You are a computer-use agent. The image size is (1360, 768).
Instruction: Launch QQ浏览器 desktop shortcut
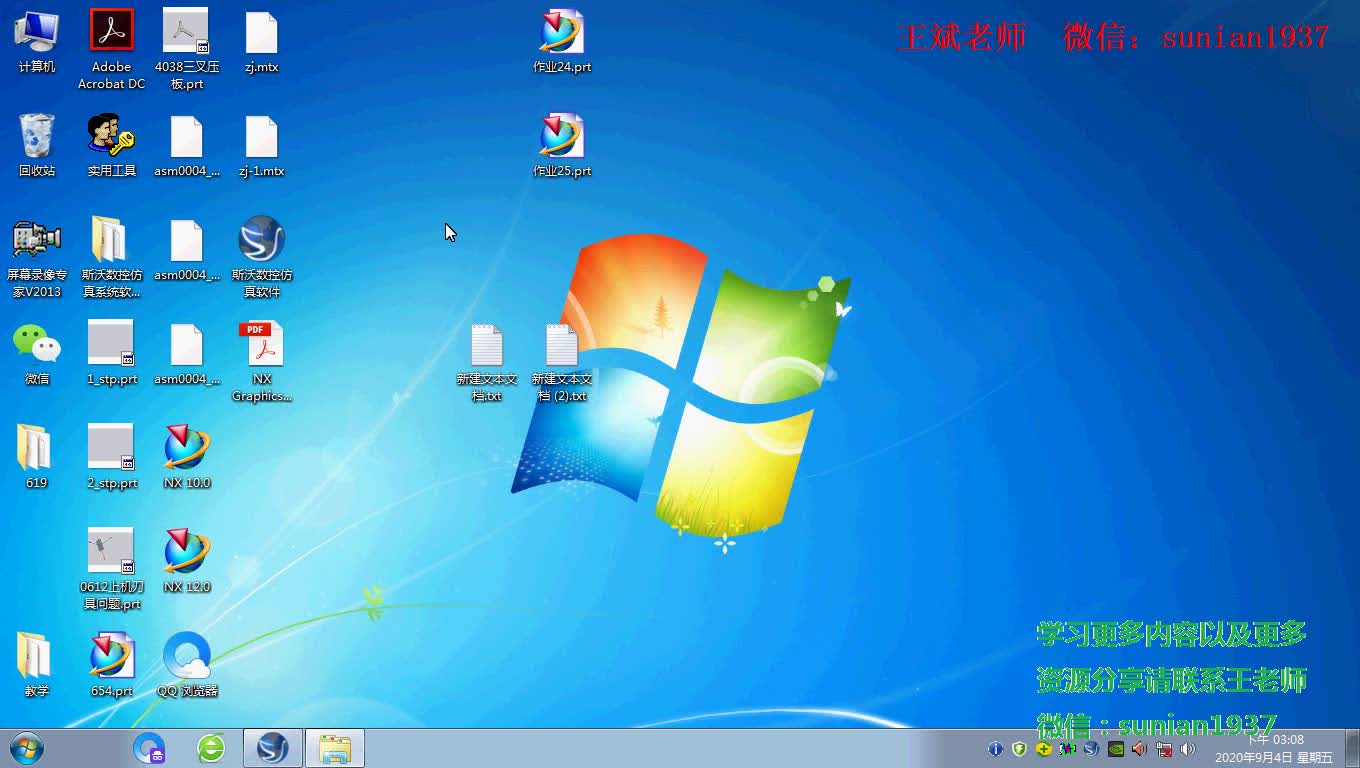point(186,666)
